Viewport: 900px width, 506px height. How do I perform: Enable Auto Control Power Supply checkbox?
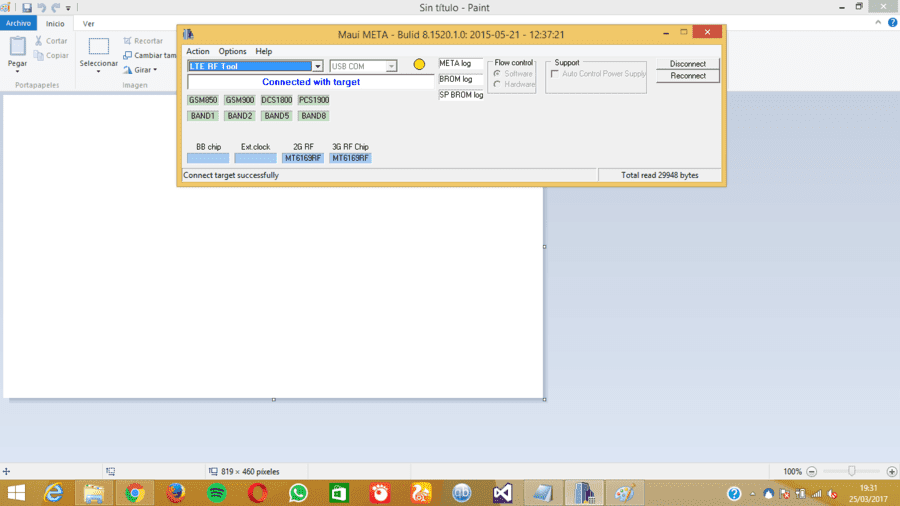click(554, 73)
